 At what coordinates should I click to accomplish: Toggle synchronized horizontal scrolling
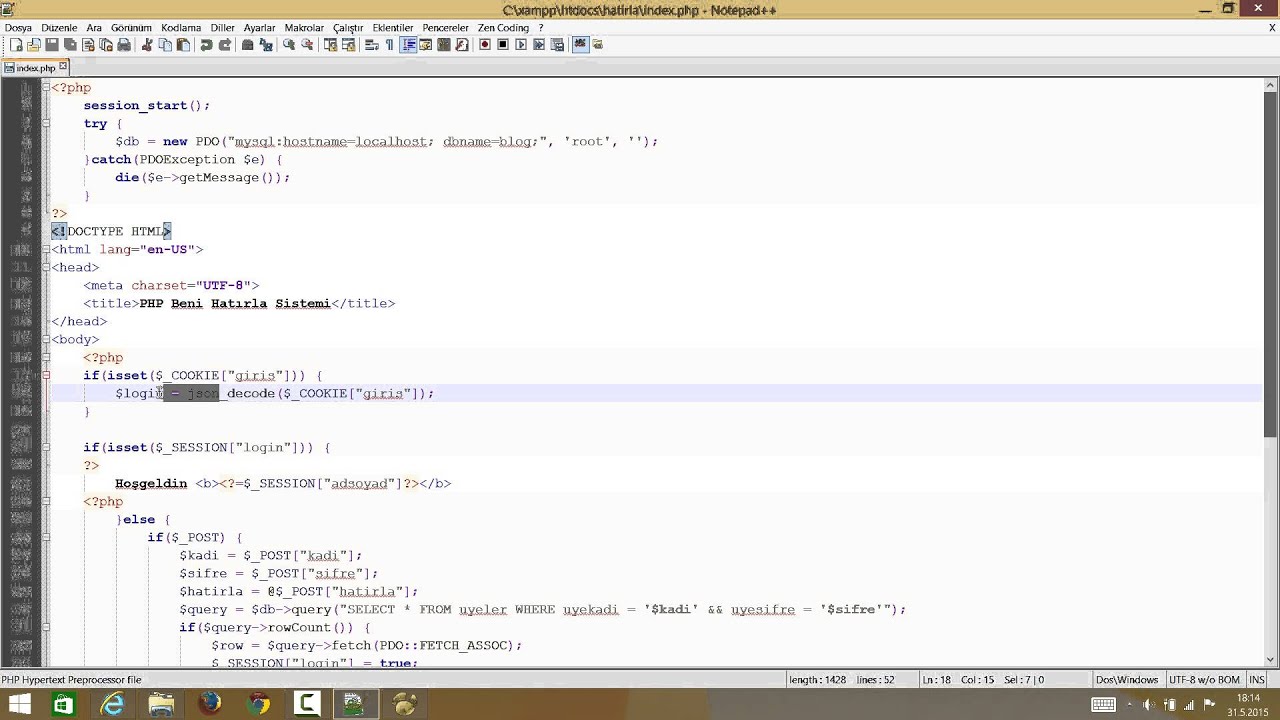[x=348, y=44]
